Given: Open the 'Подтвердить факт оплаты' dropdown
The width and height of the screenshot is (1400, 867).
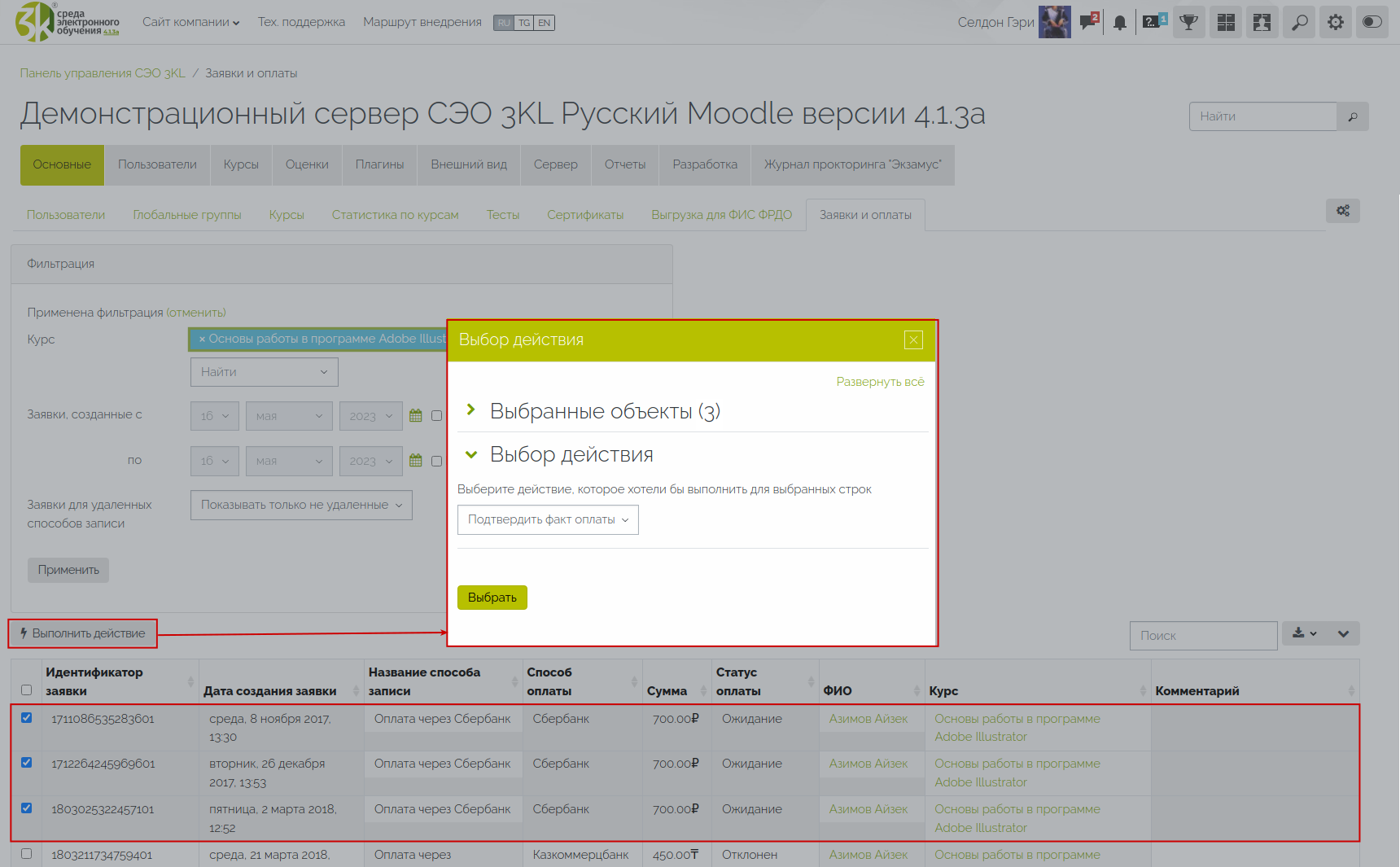Looking at the screenshot, I should pyautogui.click(x=548, y=519).
